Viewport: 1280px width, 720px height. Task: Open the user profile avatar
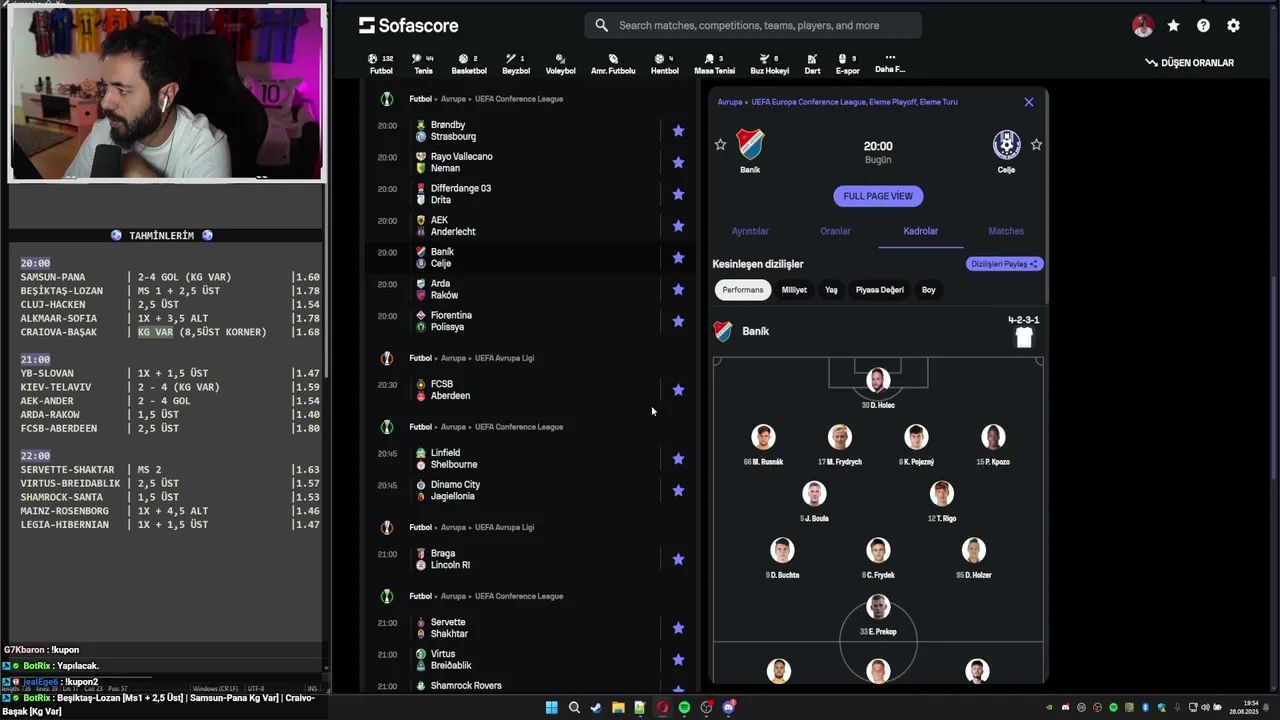[x=1143, y=26]
